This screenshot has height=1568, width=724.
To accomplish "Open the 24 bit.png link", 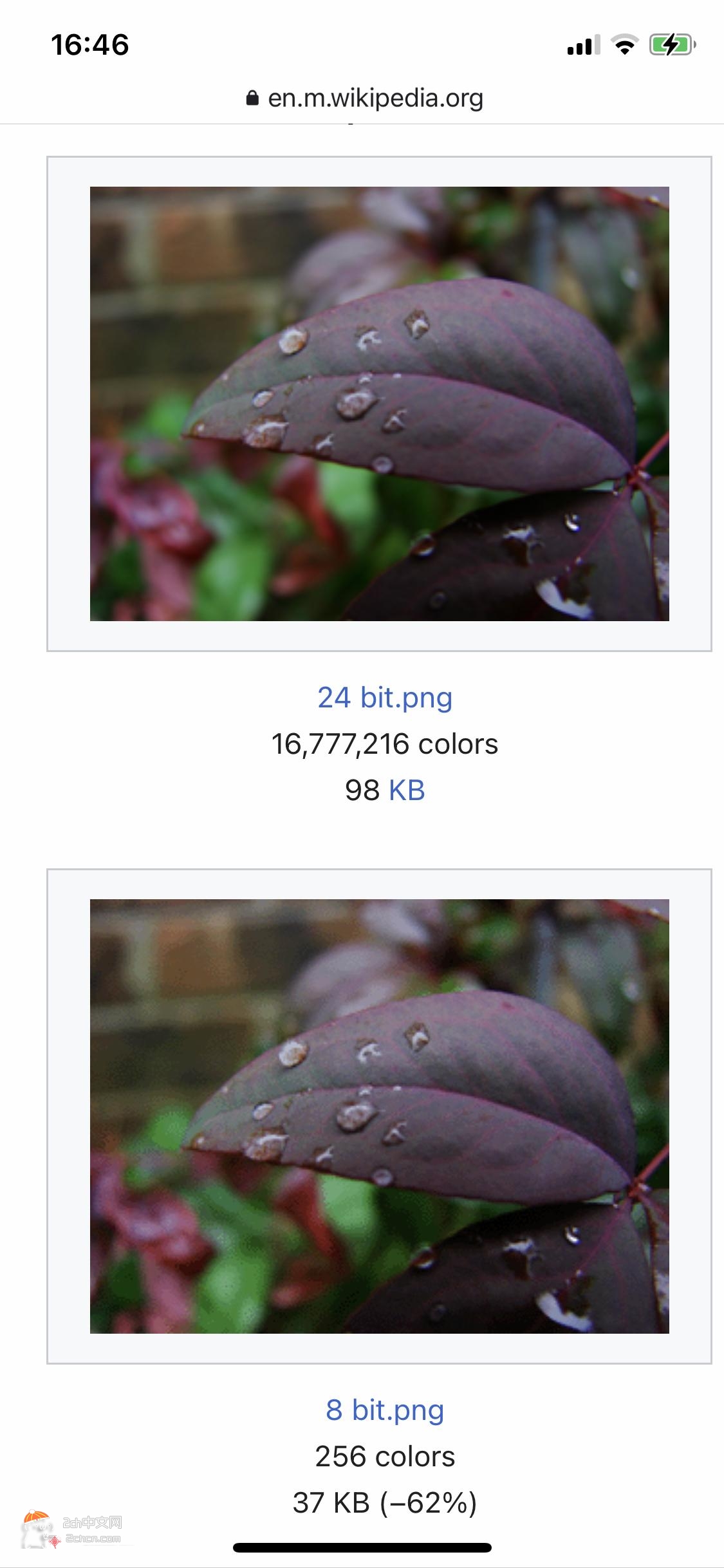I will pyautogui.click(x=385, y=698).
